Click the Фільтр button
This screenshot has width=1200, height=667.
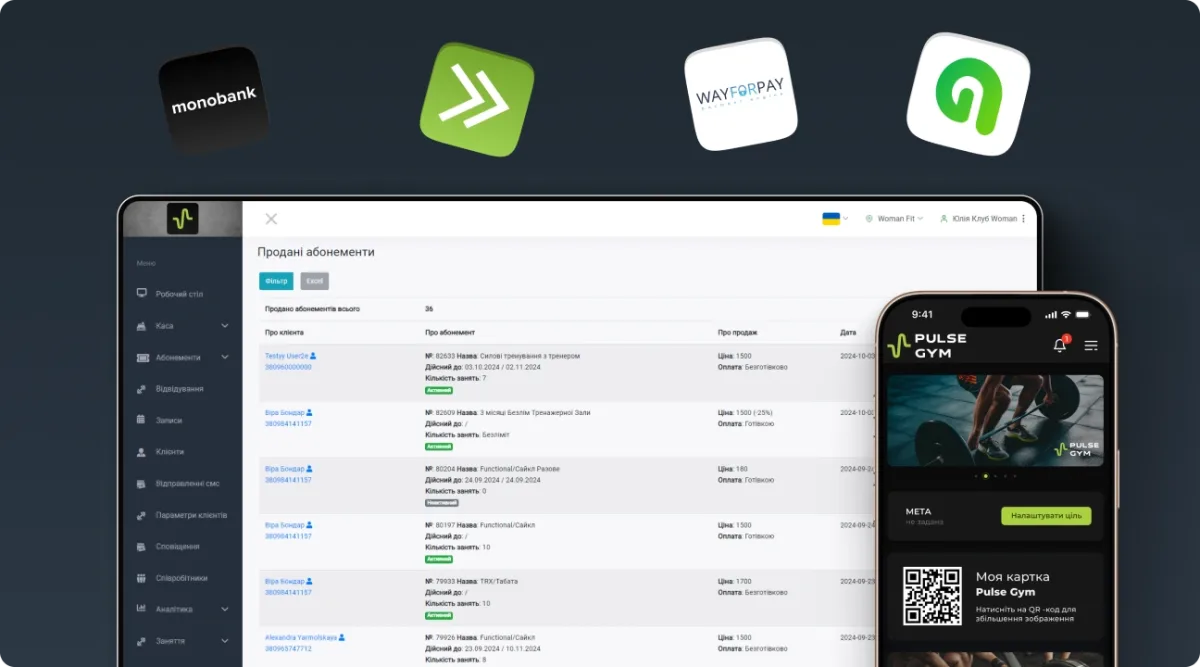point(276,282)
